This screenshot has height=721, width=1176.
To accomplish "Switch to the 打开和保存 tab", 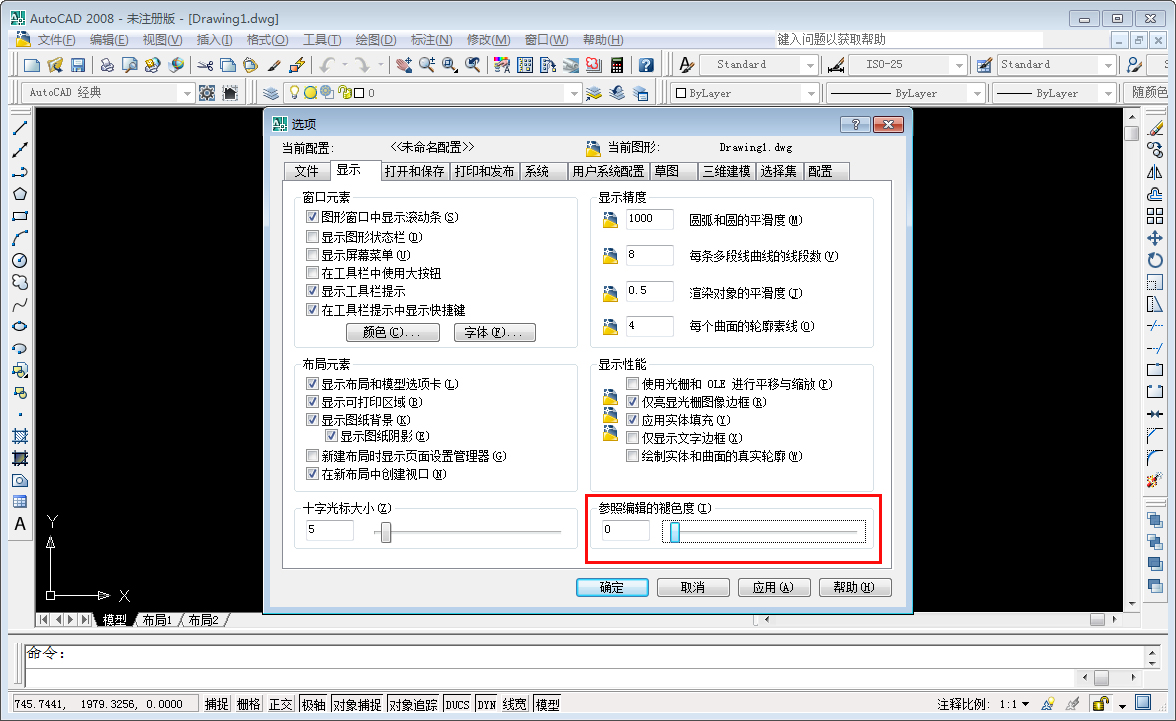I will pyautogui.click(x=416, y=170).
